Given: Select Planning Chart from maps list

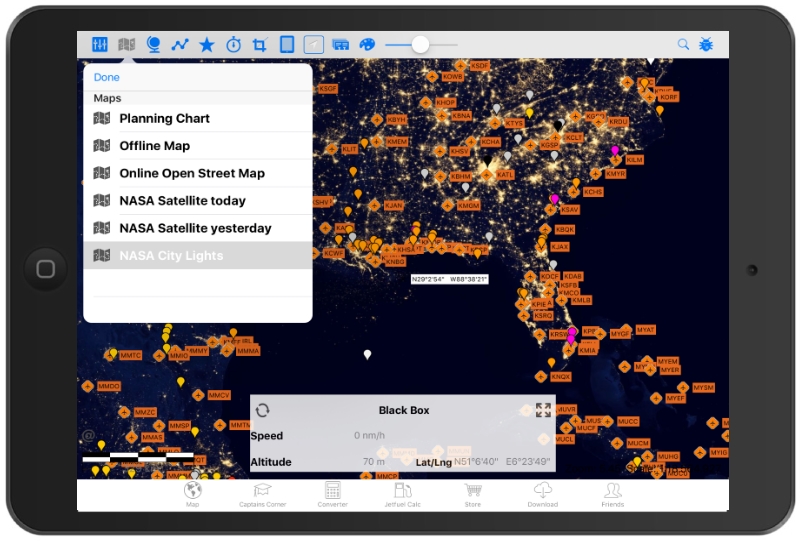Looking at the screenshot, I should (164, 118).
